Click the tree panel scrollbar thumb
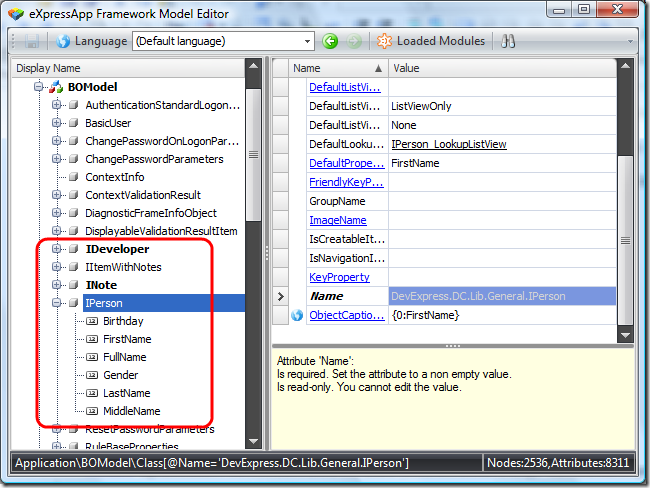Image resolution: width=650 pixels, height=488 pixels. tap(253, 155)
